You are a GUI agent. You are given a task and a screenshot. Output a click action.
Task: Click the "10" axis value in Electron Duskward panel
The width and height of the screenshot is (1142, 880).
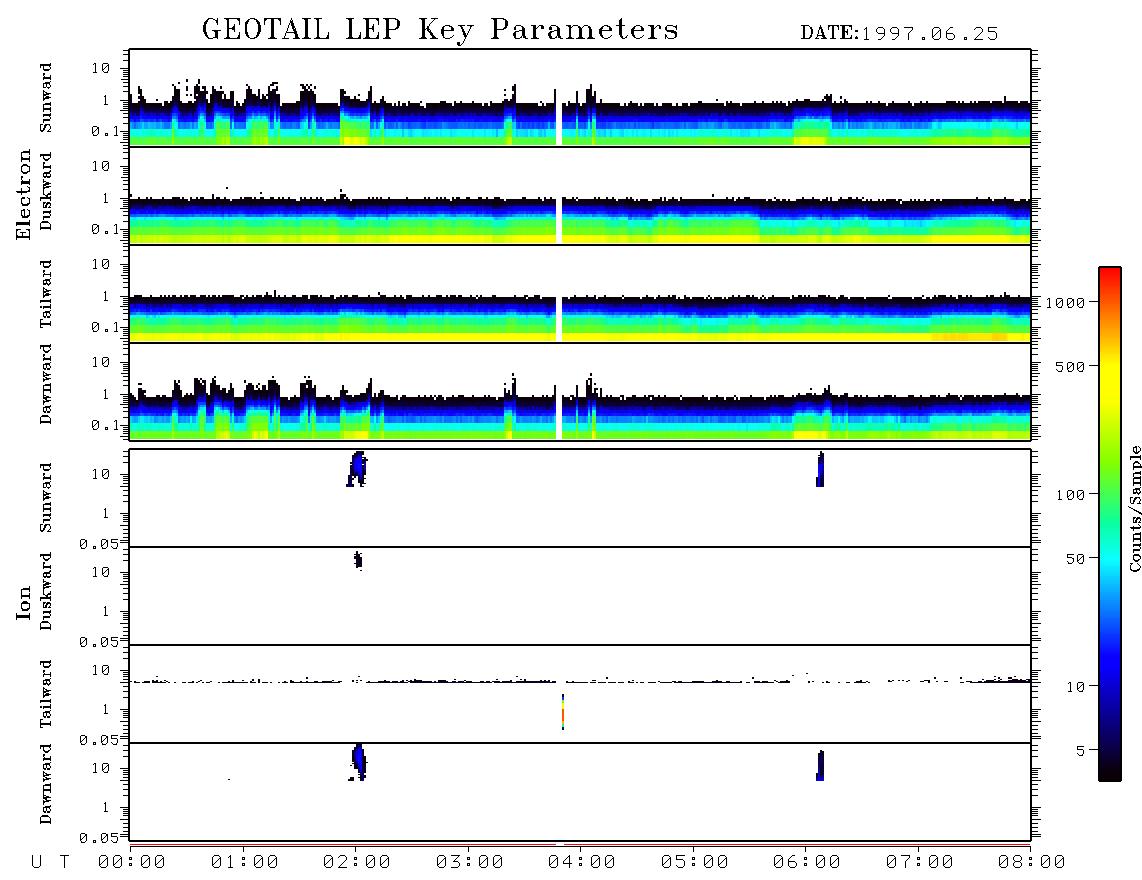pos(101,166)
